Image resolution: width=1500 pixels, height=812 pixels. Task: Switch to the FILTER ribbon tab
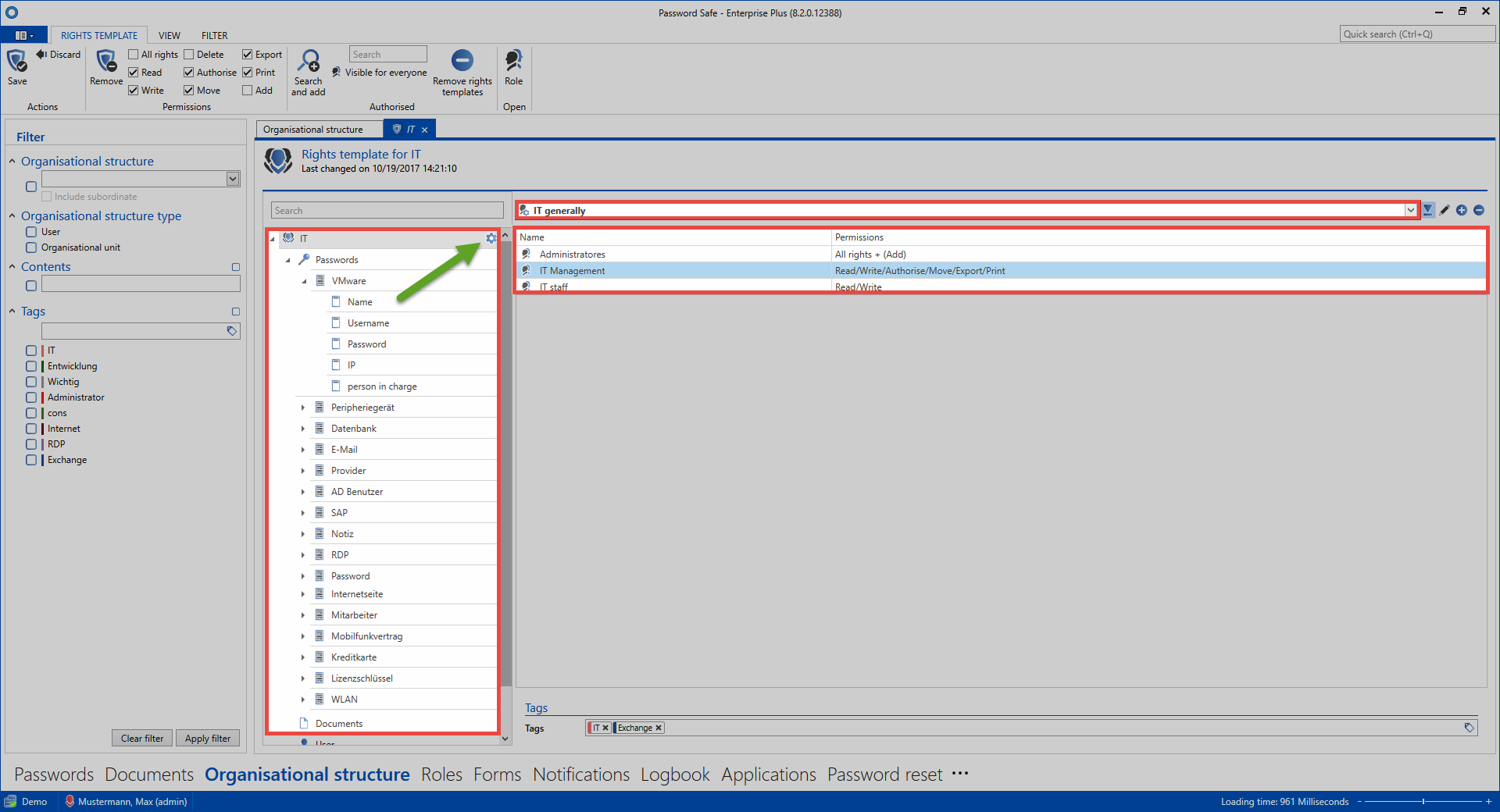click(x=215, y=35)
